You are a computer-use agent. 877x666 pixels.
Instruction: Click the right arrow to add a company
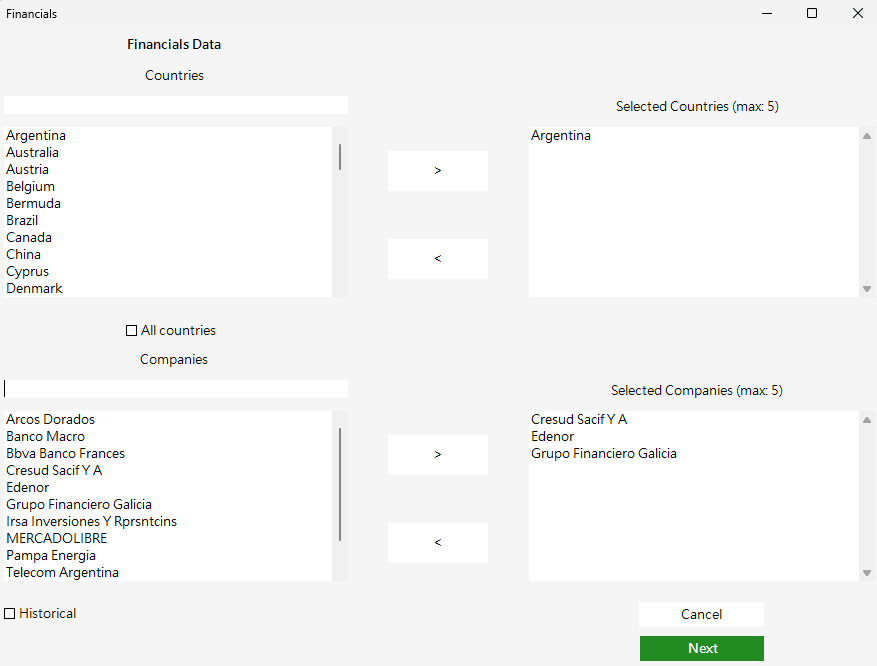point(437,454)
